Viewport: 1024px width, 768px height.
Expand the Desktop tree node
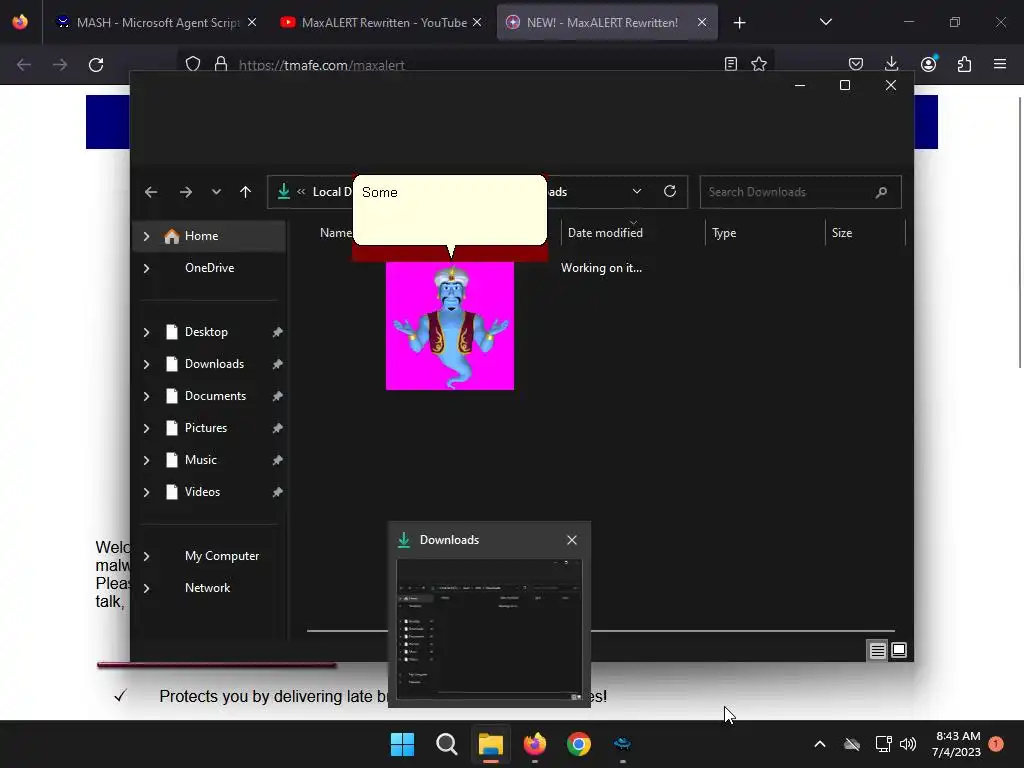tap(146, 332)
